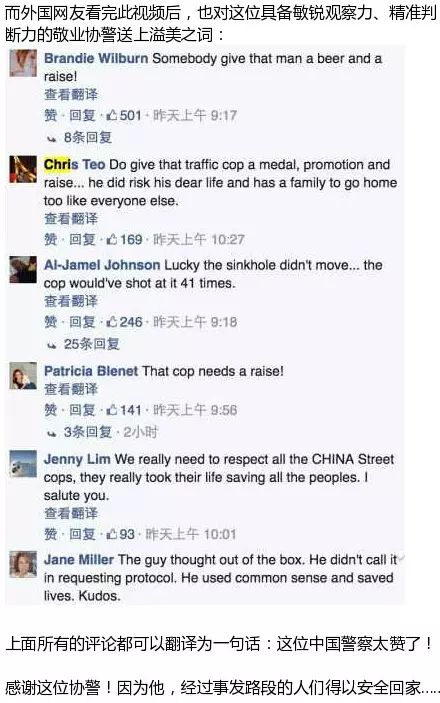
Task: Click 查看翻译 under Chris Teo's comment
Action: pos(71,218)
